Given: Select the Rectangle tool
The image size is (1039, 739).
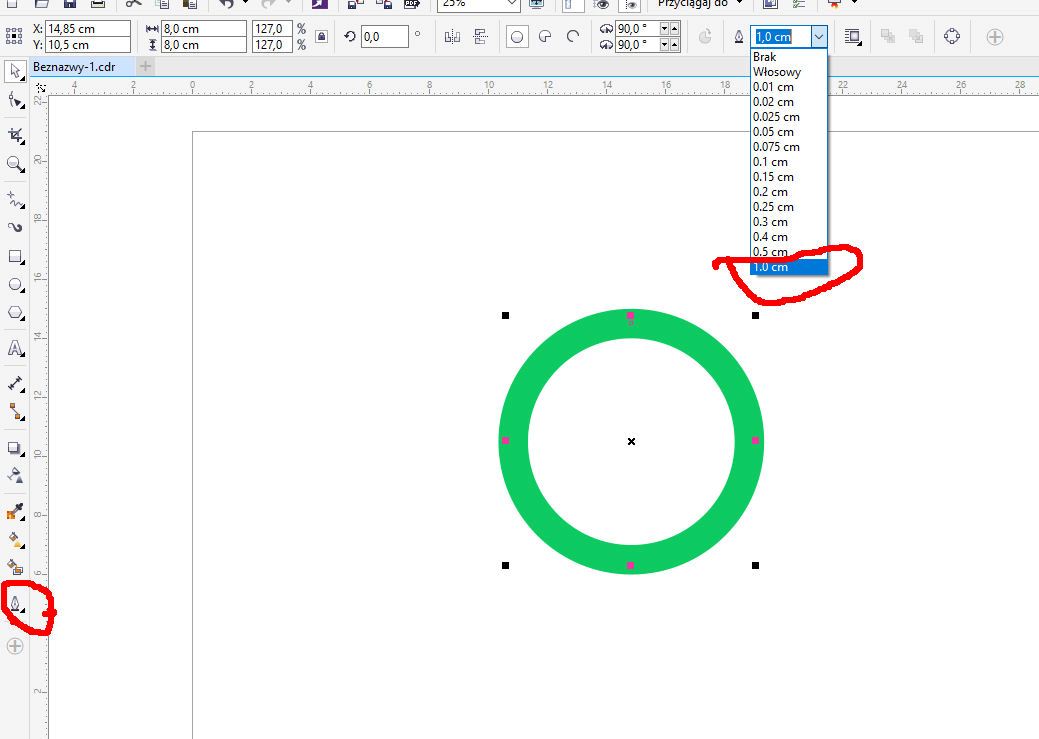Looking at the screenshot, I should tap(15, 257).
